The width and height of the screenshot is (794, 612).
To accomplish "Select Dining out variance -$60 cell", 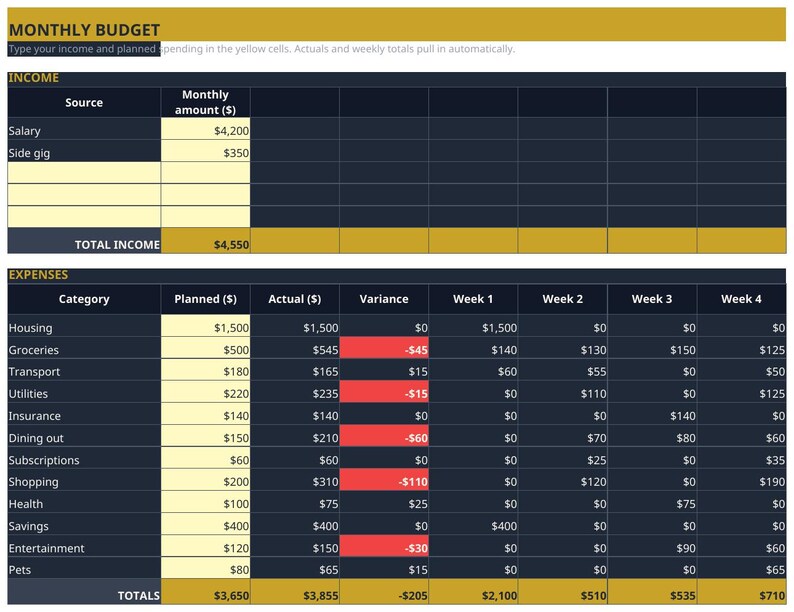I will [x=384, y=436].
